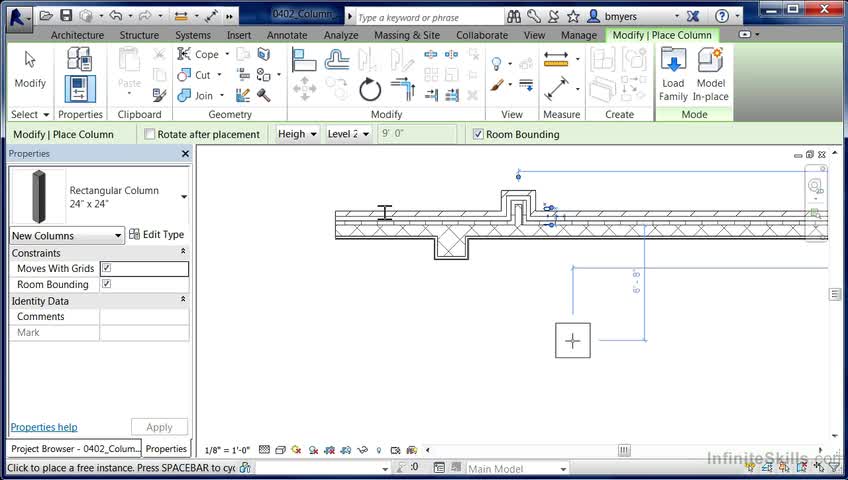Switch to the Massing & Site tab

pos(407,35)
